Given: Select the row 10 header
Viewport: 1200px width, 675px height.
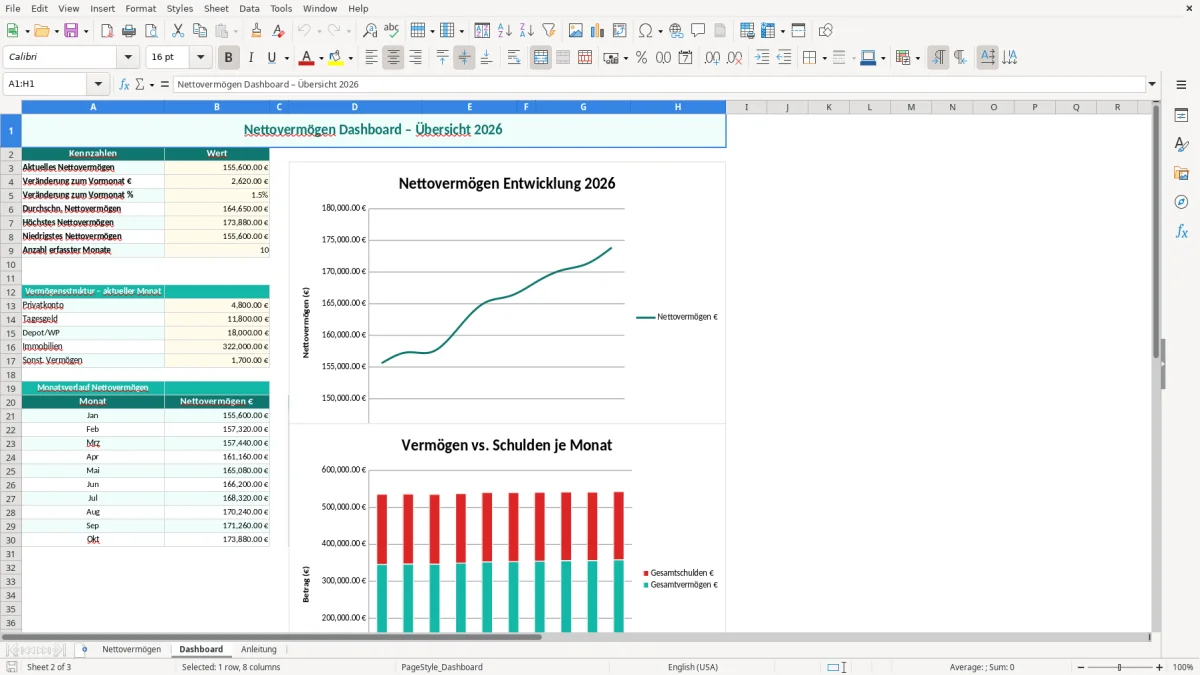Looking at the screenshot, I should pyautogui.click(x=11, y=264).
